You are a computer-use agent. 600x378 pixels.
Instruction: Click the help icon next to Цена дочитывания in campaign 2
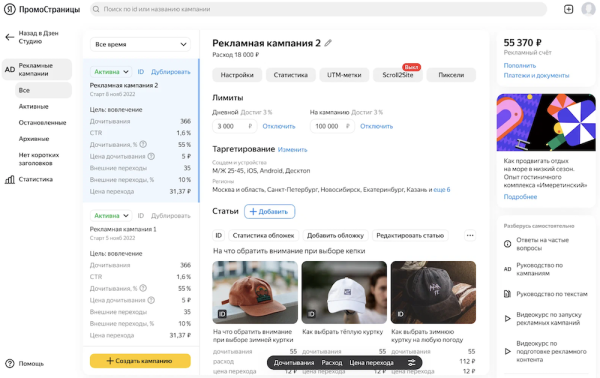(x=151, y=156)
